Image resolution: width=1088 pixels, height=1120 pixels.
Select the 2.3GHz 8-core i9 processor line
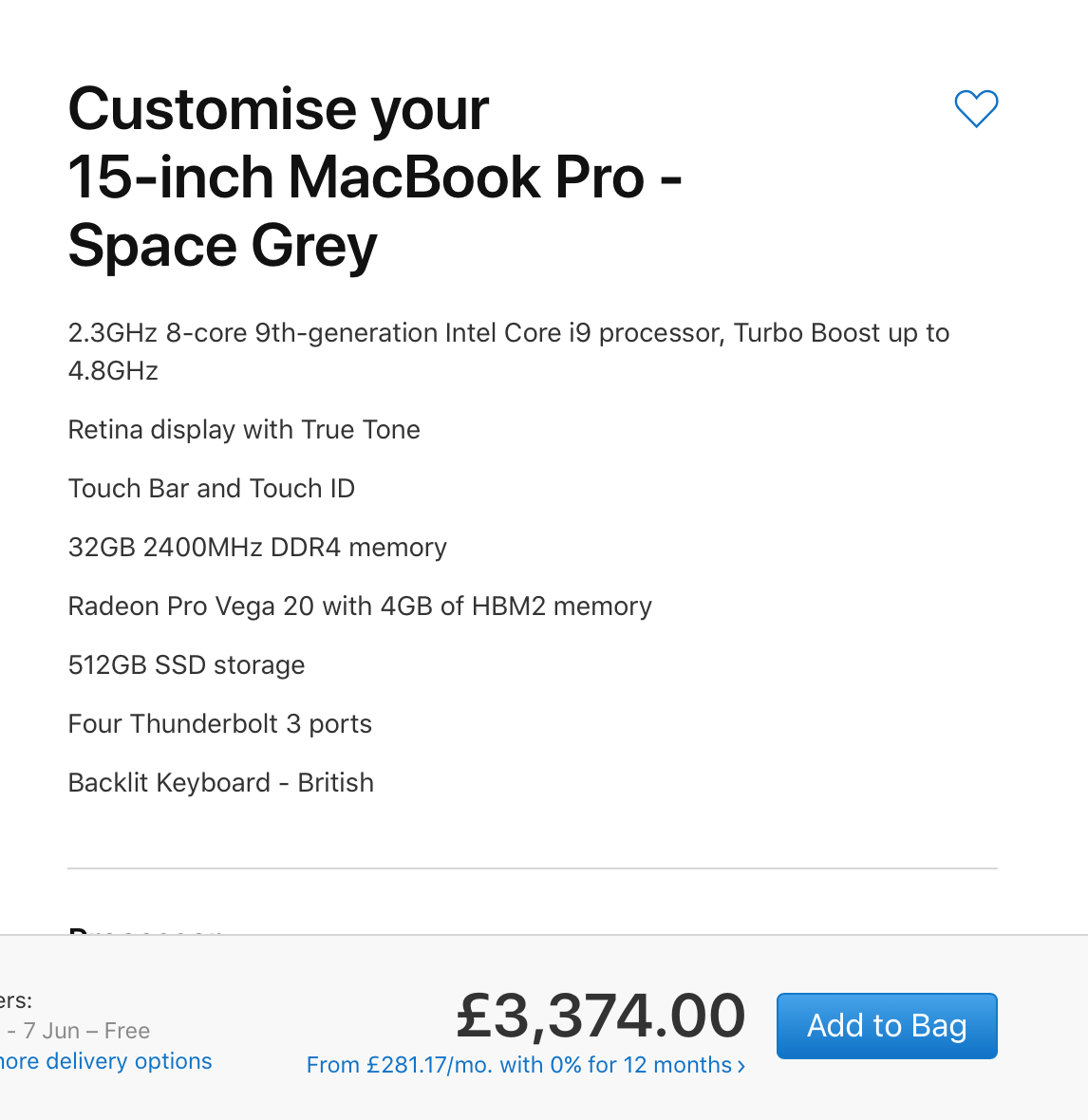(x=508, y=333)
